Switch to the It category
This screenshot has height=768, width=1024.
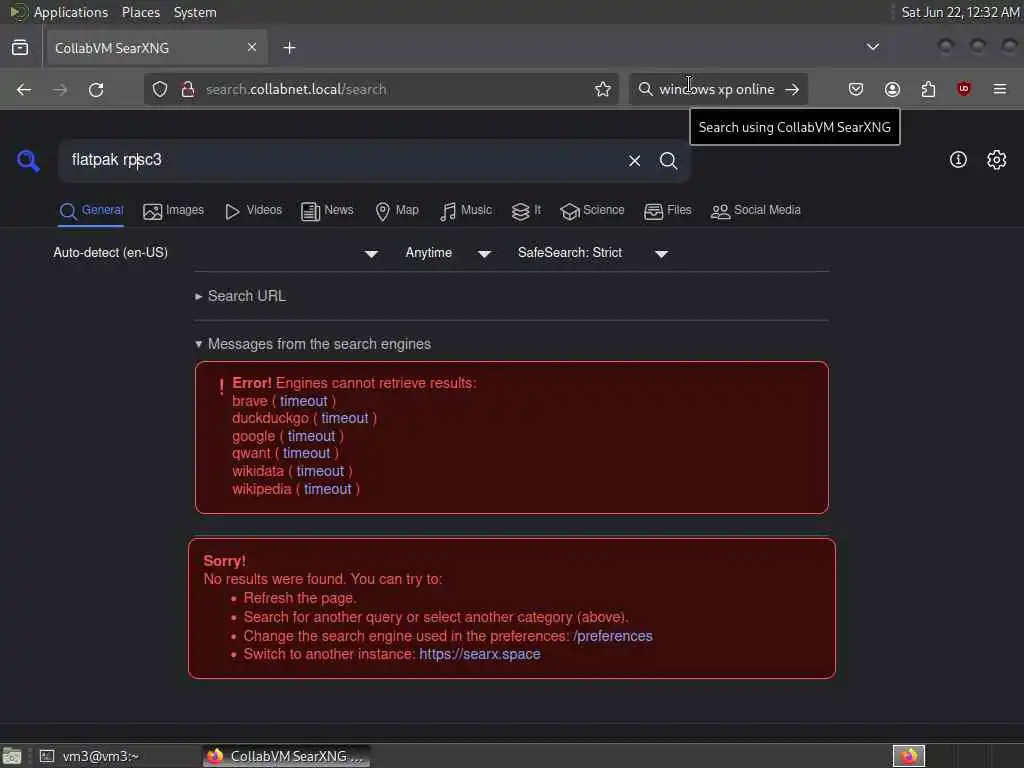[x=526, y=211]
